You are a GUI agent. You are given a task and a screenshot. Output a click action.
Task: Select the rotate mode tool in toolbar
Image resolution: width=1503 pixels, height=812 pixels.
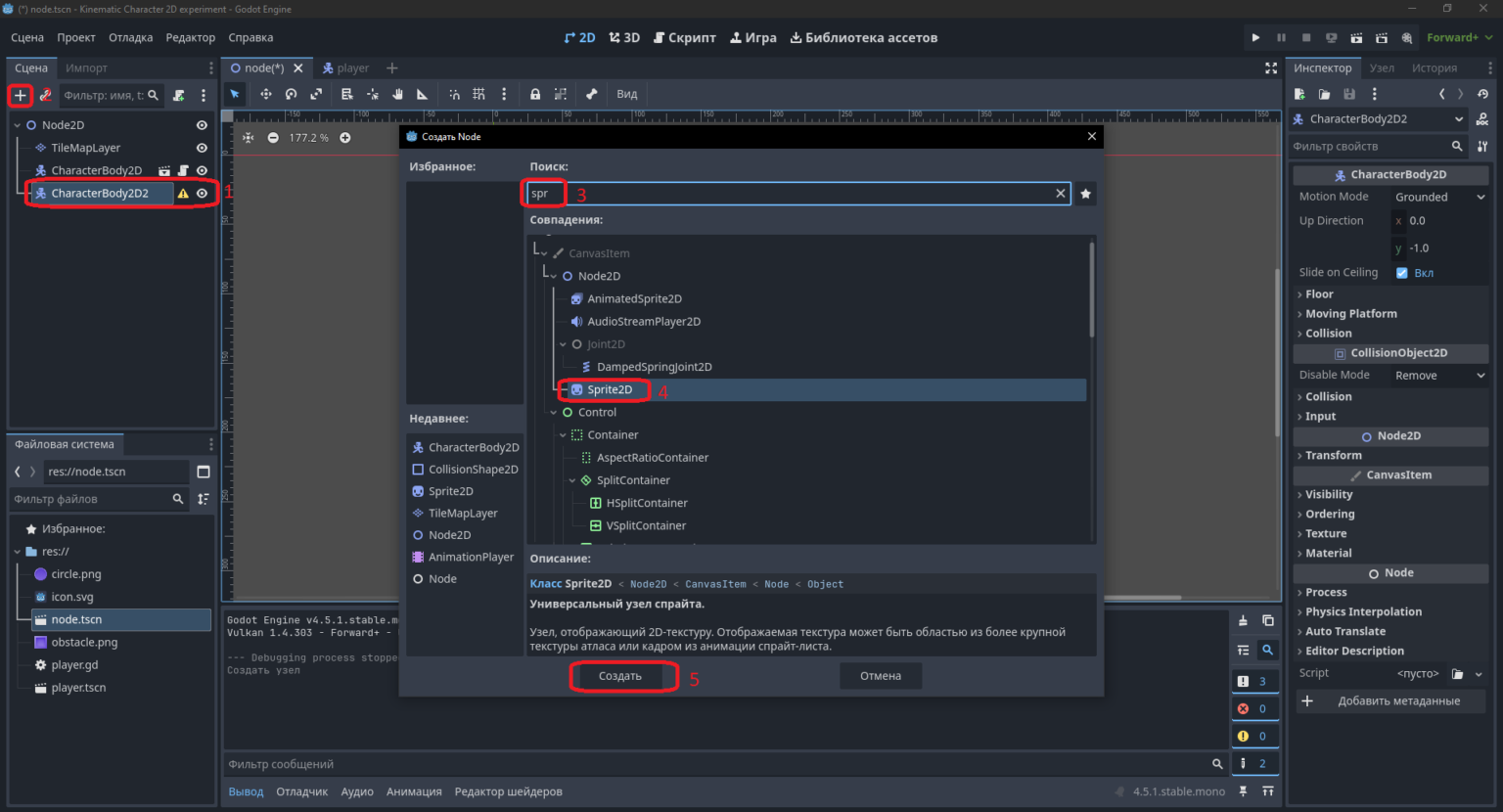291,94
